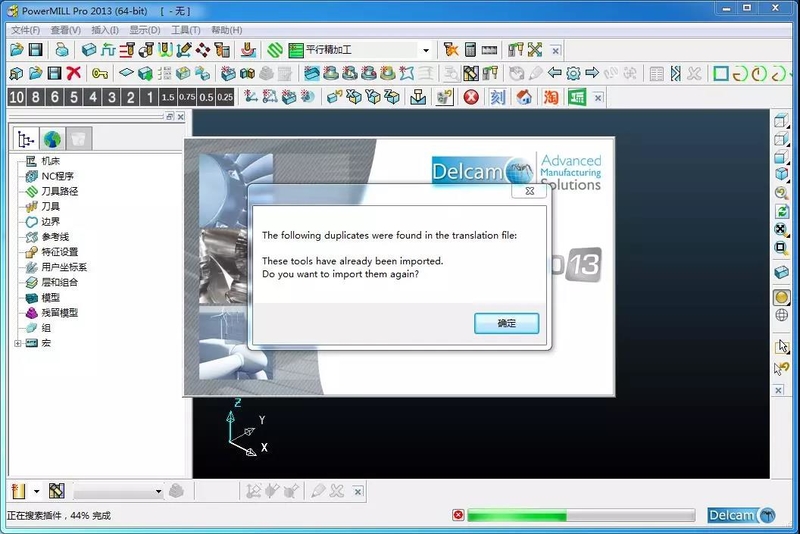Open the Tool Axis icon with pencil

[184, 49]
